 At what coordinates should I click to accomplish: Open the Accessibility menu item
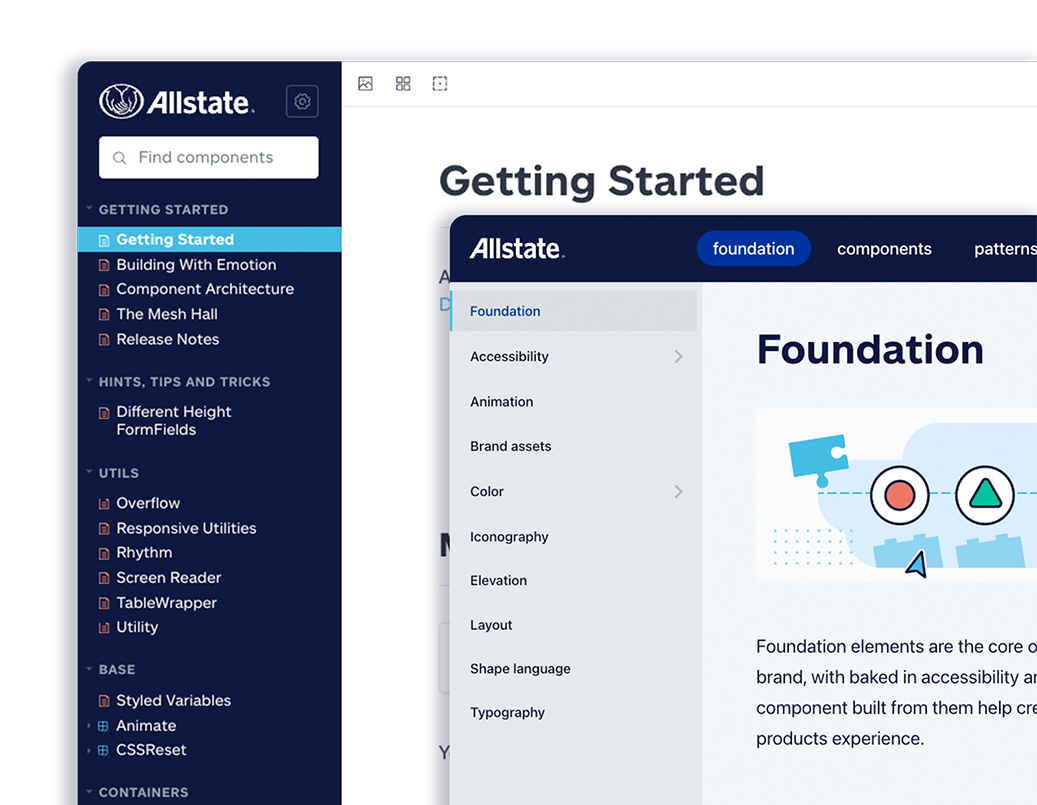509,357
